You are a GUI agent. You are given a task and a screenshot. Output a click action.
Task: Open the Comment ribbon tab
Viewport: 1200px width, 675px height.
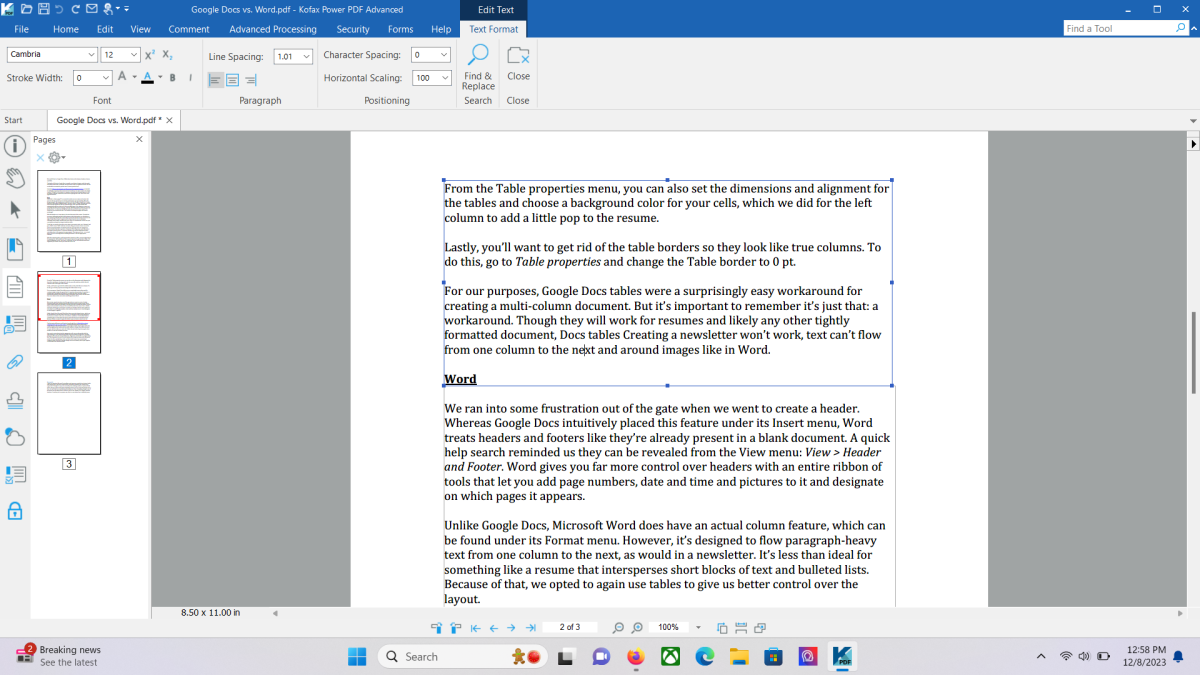click(x=189, y=29)
